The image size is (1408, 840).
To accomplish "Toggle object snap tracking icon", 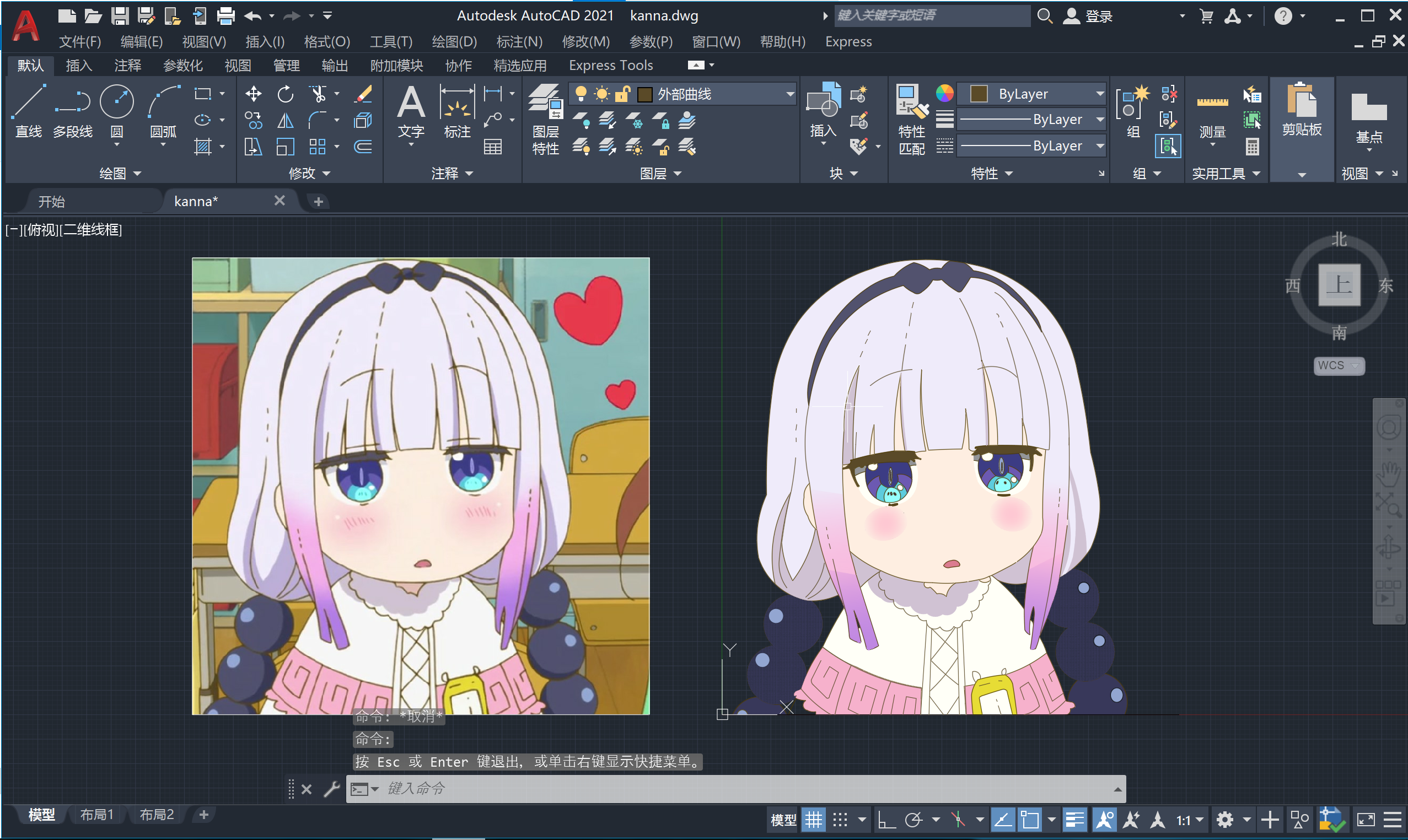I will click(1002, 820).
